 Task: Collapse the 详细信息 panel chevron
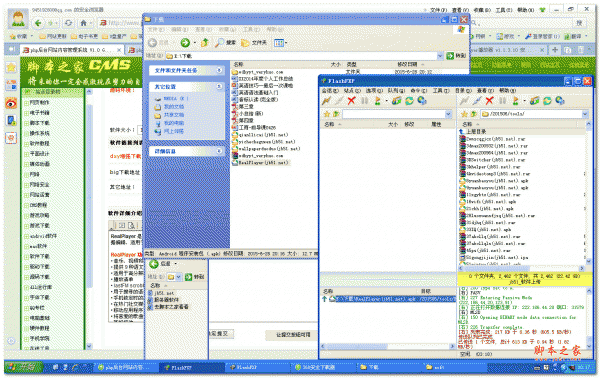click(x=219, y=151)
